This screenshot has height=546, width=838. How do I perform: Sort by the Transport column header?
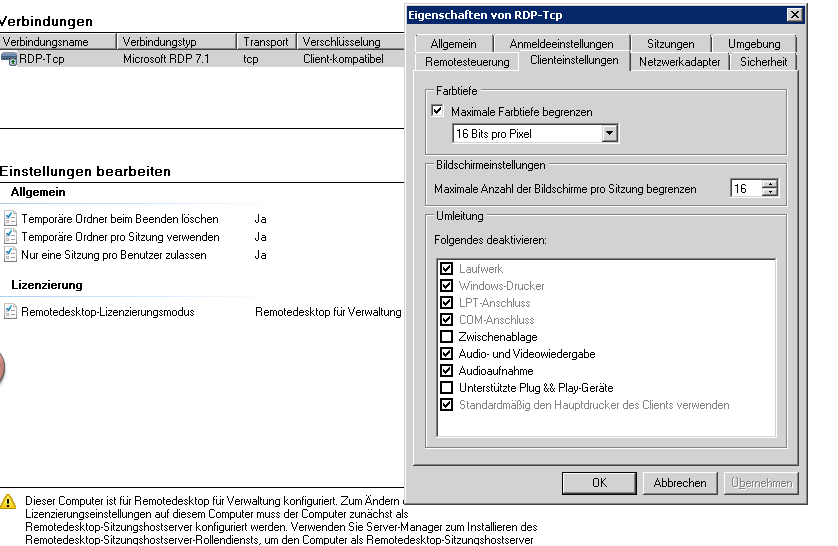[266, 42]
